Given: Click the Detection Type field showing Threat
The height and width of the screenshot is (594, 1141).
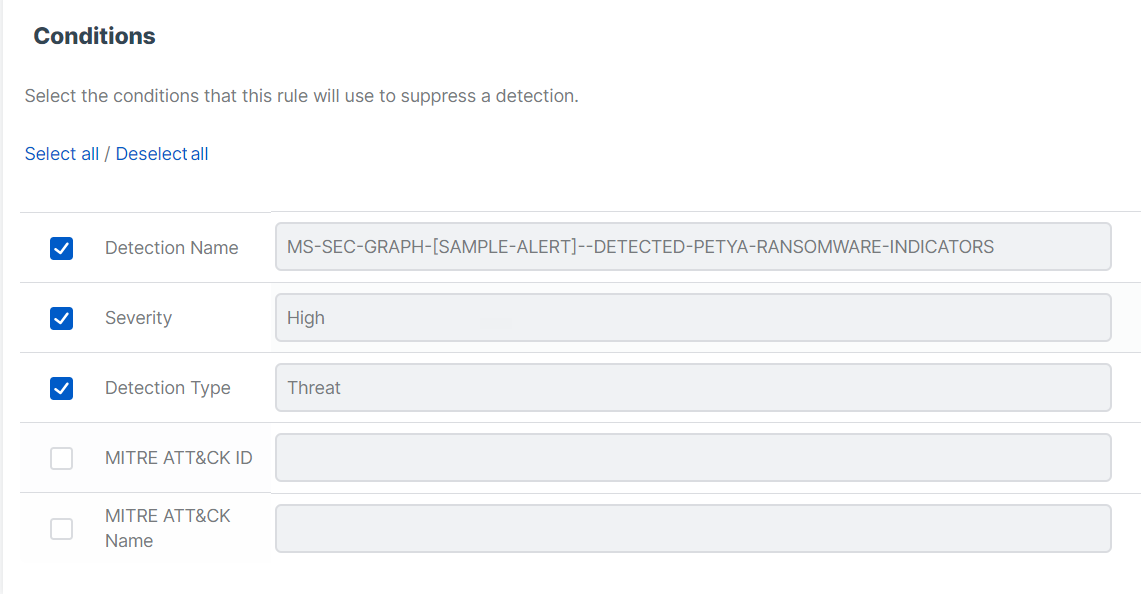Looking at the screenshot, I should pos(692,388).
